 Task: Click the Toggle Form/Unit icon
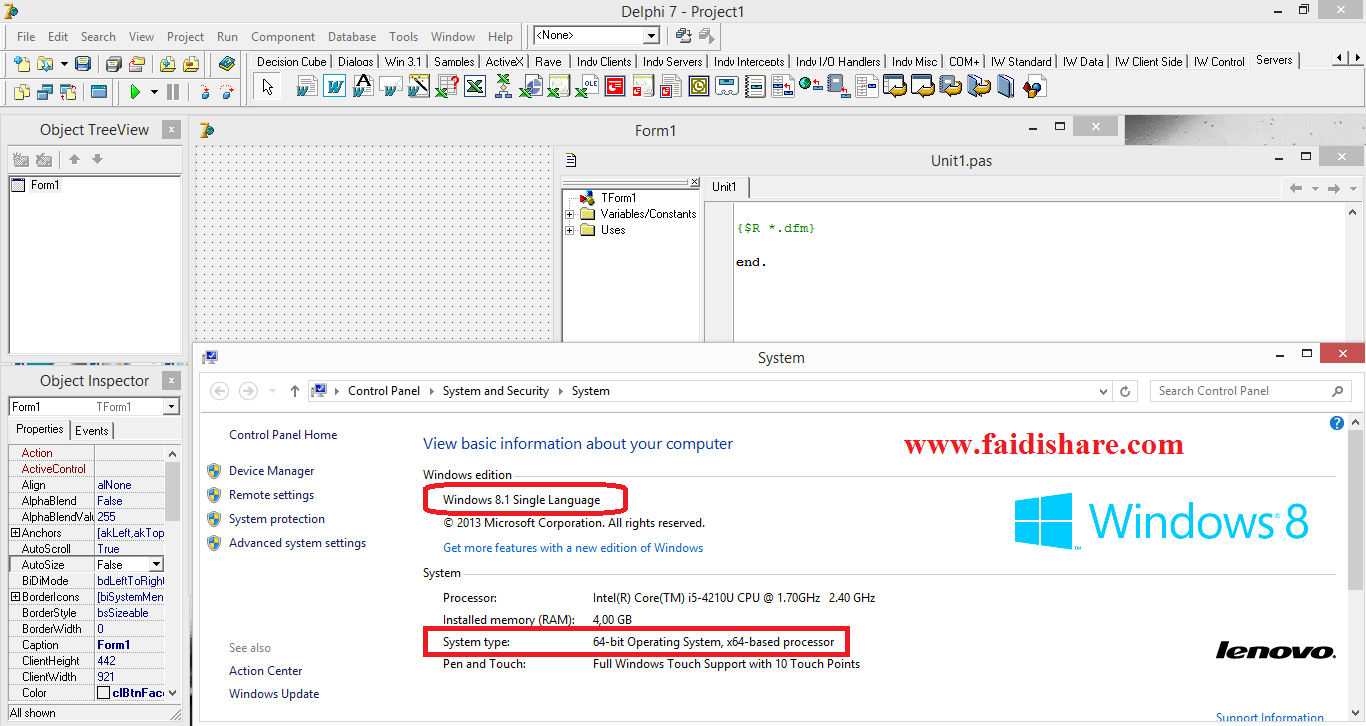(x=68, y=92)
